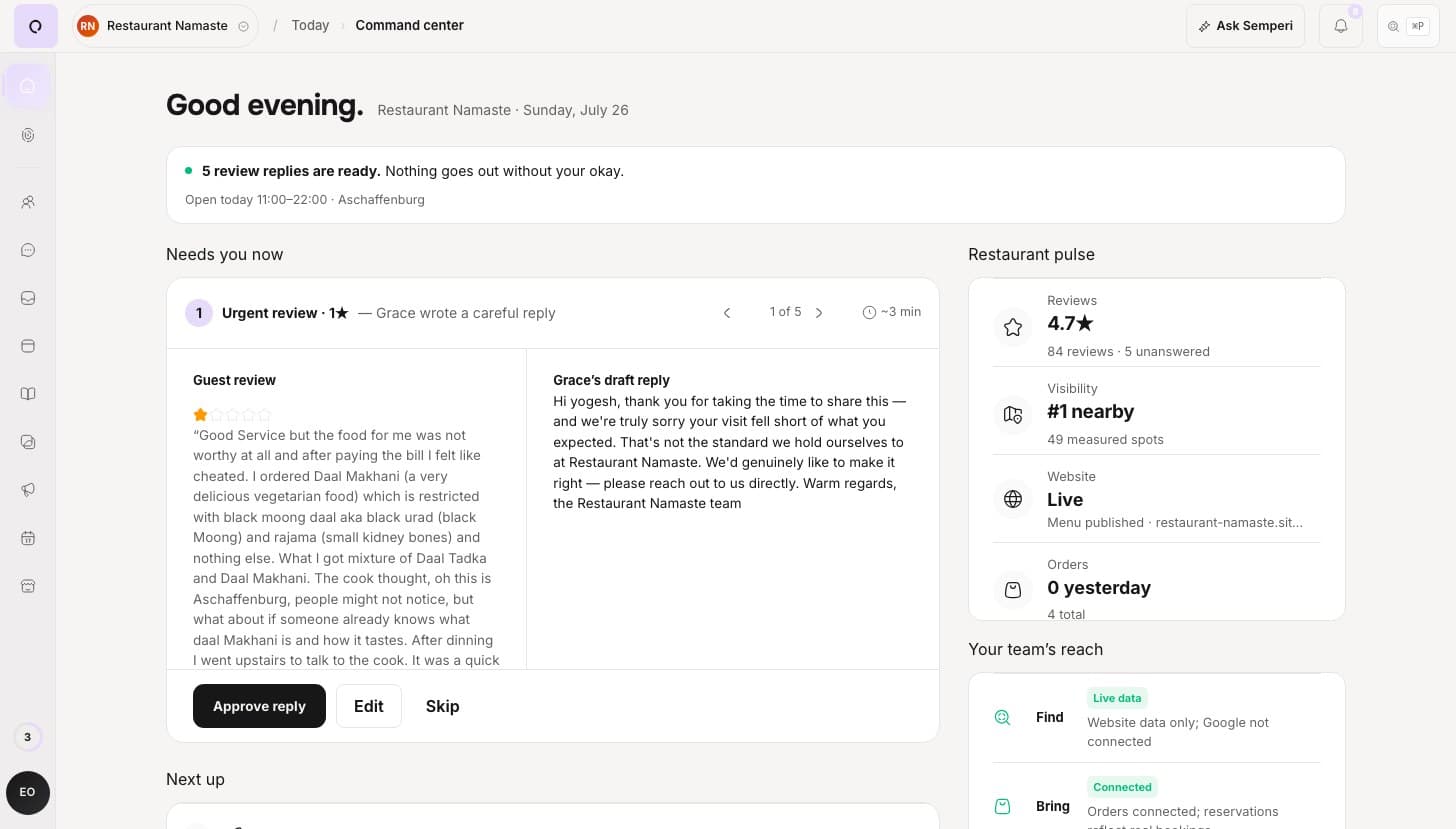Image resolution: width=1456 pixels, height=829 pixels.
Task: Select the highlighted Today sidebar icon
Action: (28, 86)
